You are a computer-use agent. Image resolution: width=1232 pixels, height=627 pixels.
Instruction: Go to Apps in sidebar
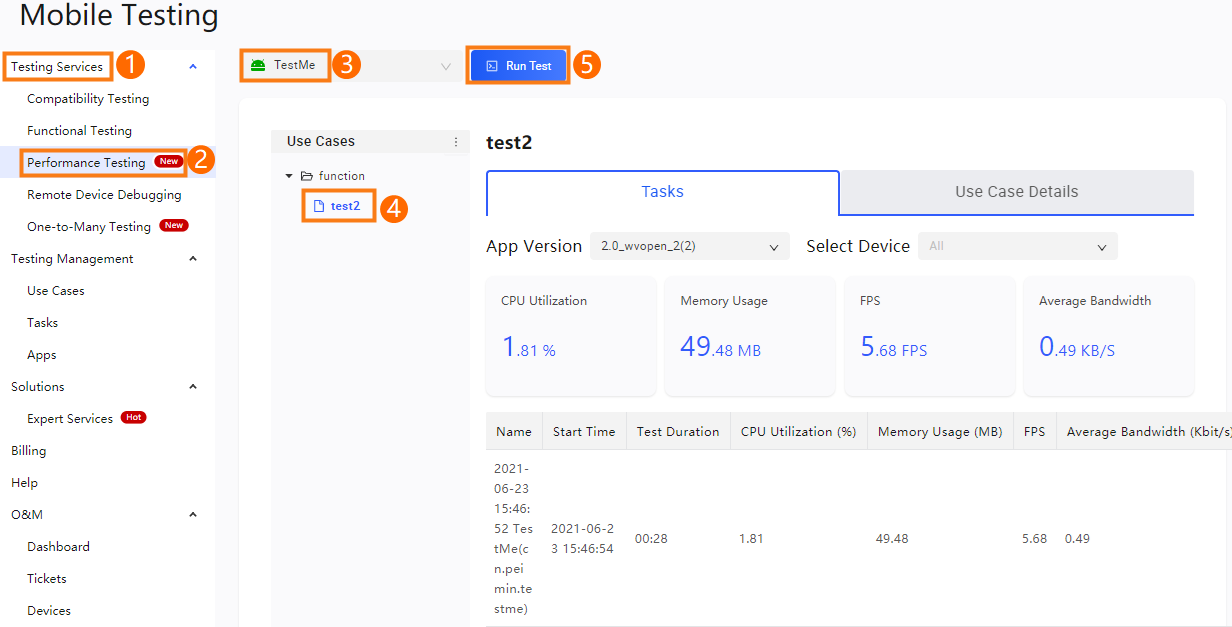[42, 355]
